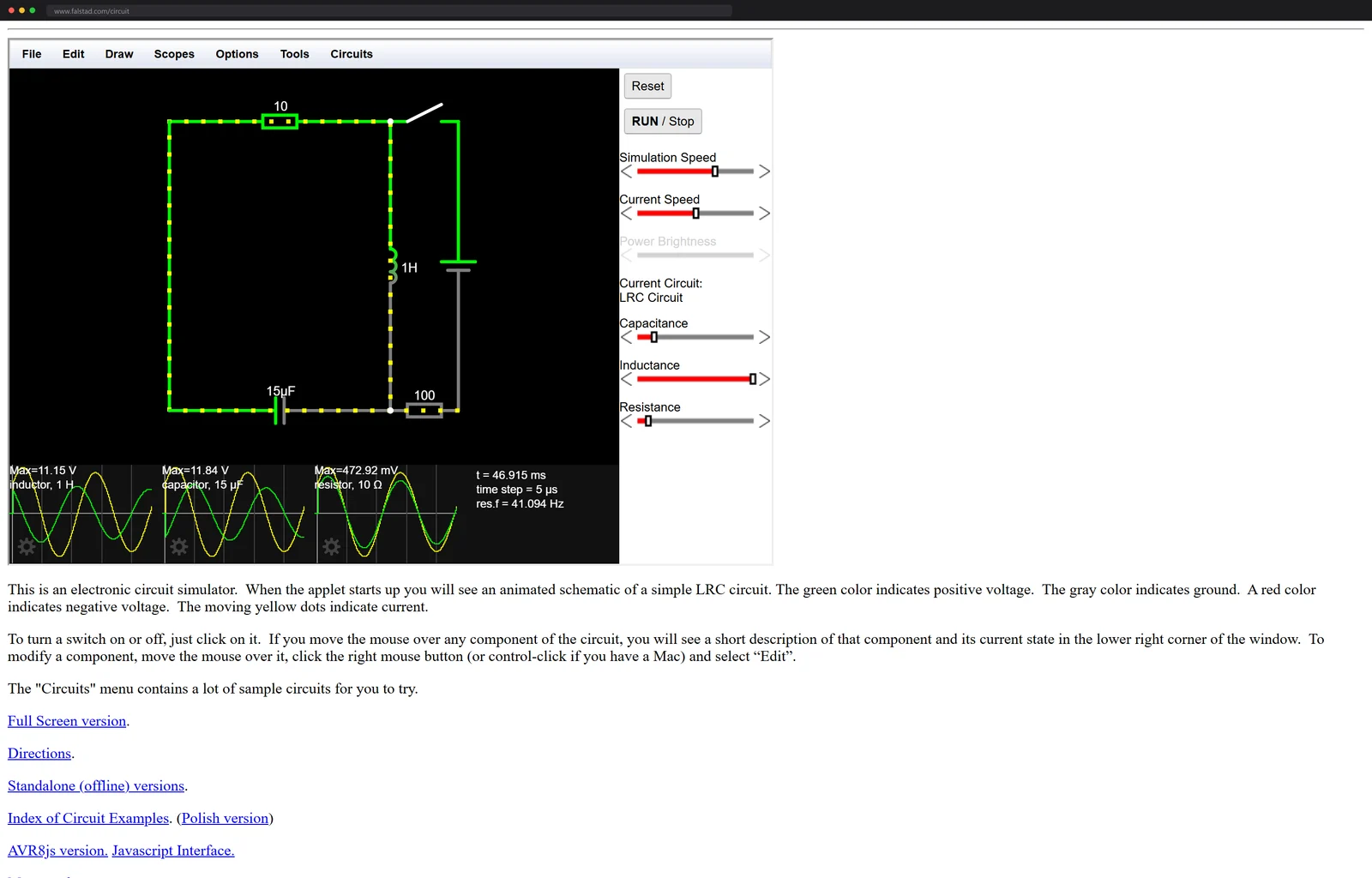Open the Polish version link
This screenshot has height=878, width=1372.
(x=225, y=819)
